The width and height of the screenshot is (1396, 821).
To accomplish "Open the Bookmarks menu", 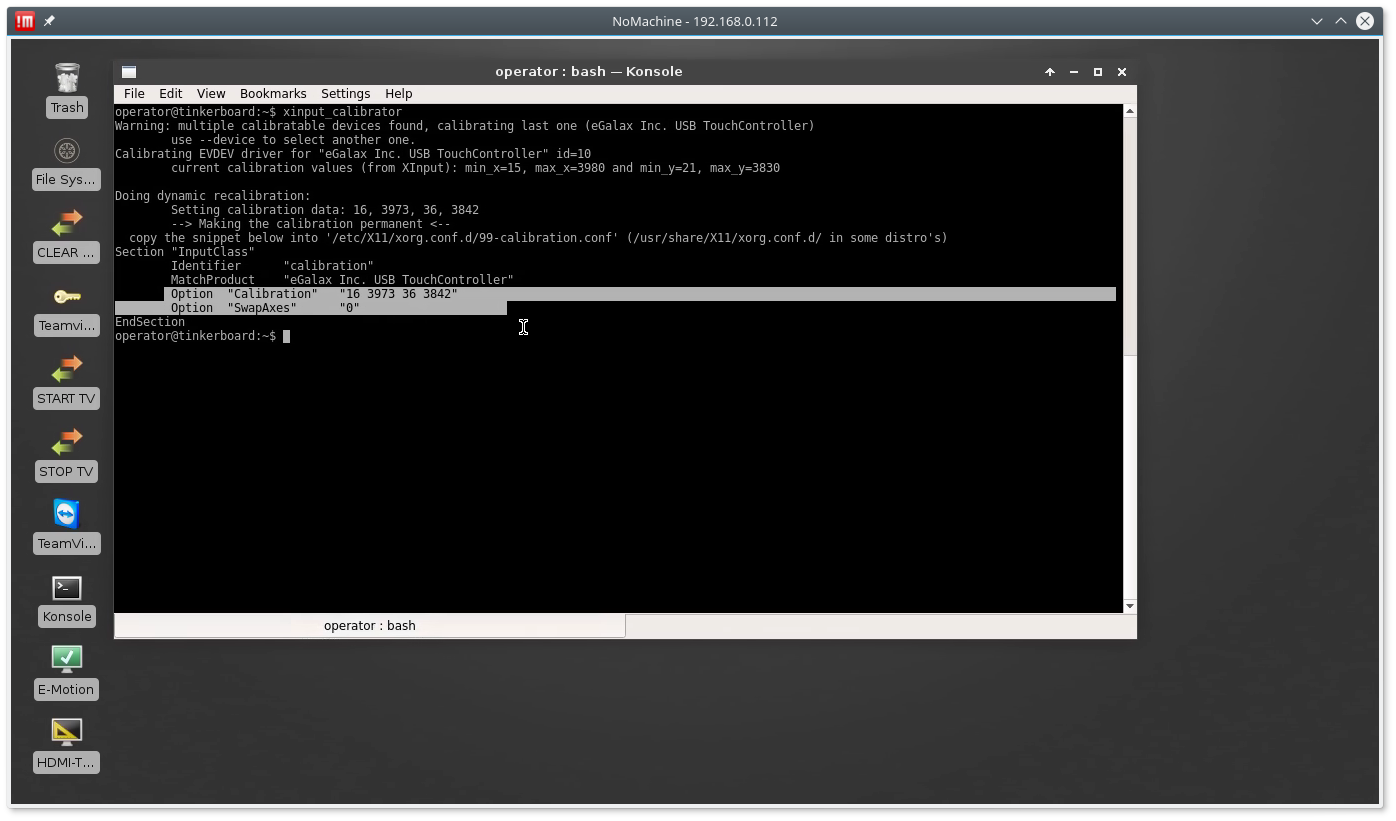I will (x=273, y=93).
